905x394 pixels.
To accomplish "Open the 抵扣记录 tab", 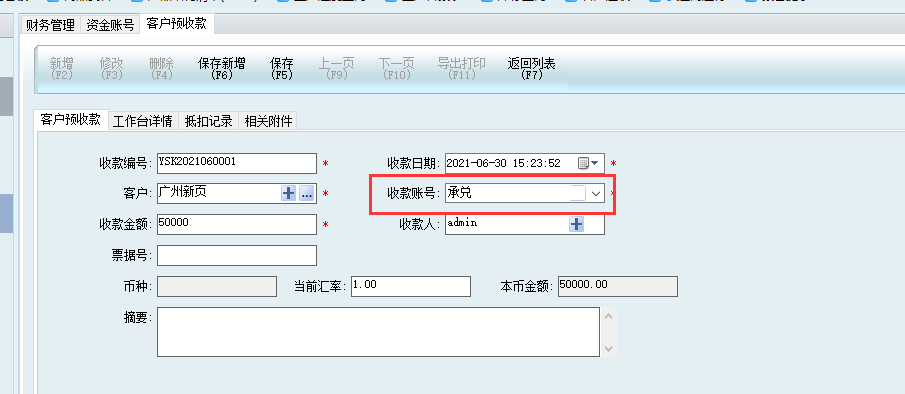I will point(208,121).
